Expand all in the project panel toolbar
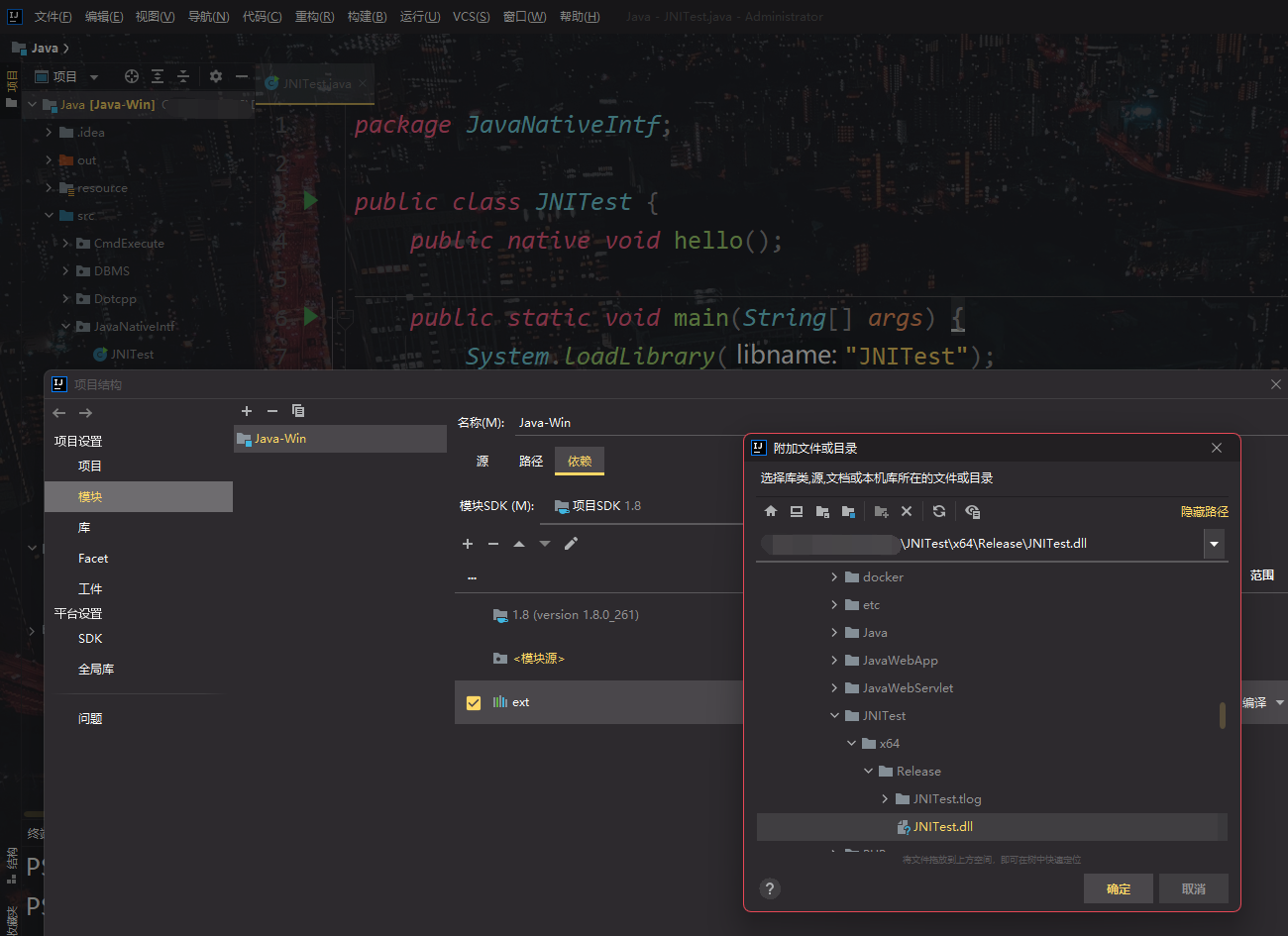The width and height of the screenshot is (1288, 936). [x=158, y=76]
